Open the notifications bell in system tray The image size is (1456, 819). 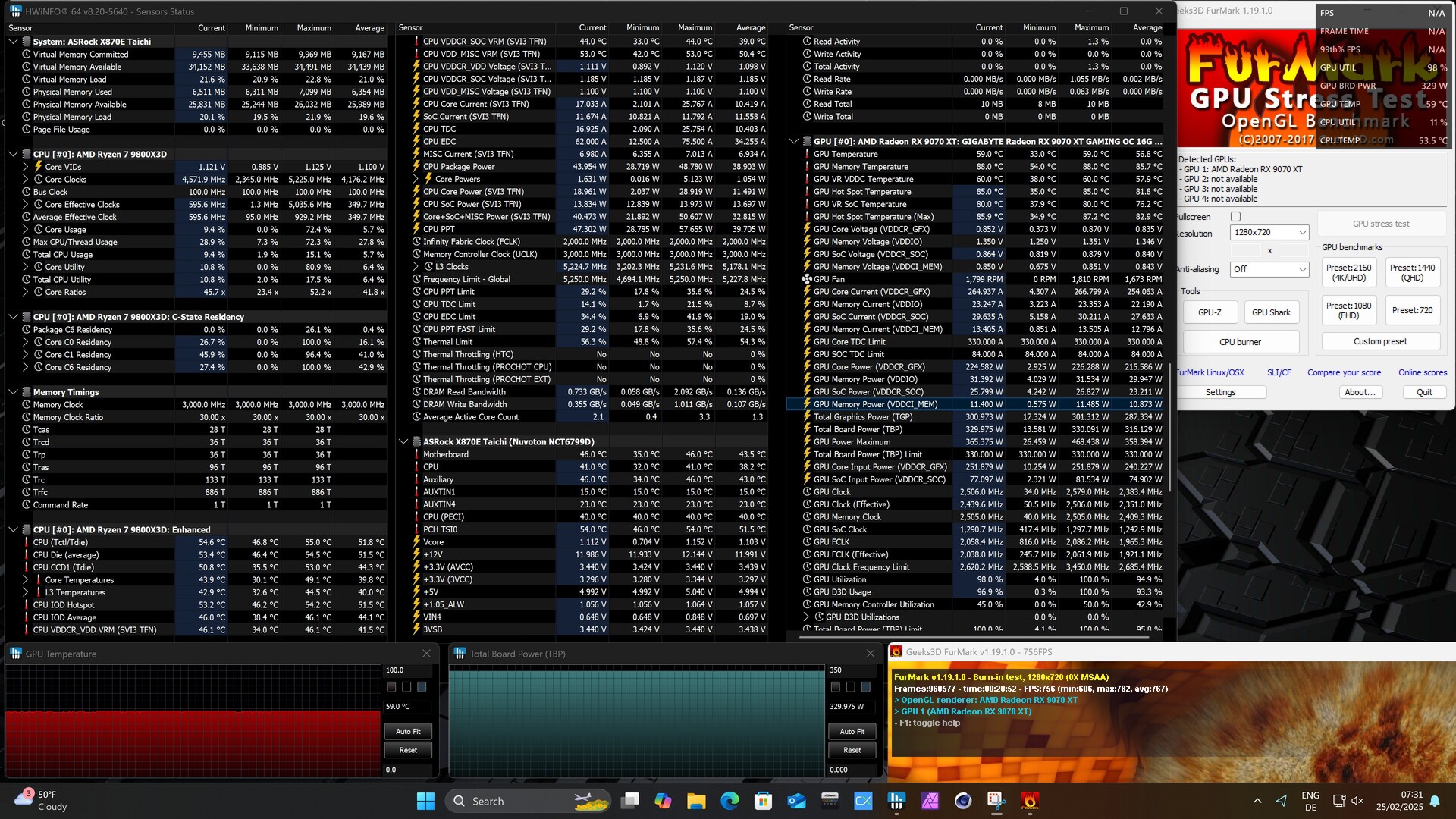click(x=1435, y=801)
